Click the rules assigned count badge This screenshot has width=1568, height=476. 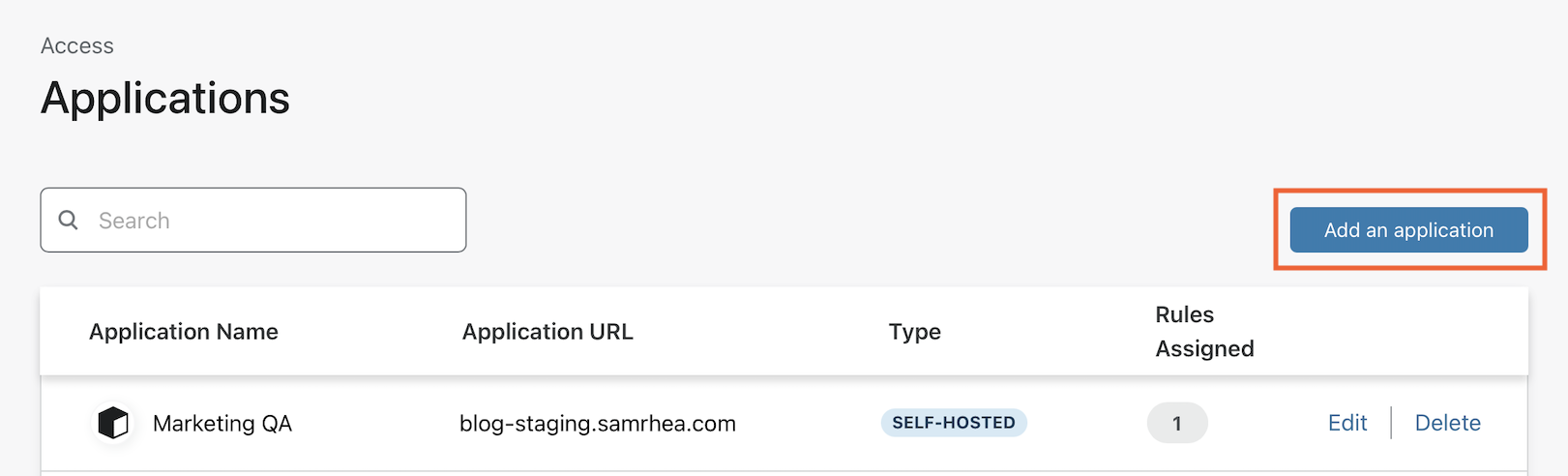[1176, 423]
